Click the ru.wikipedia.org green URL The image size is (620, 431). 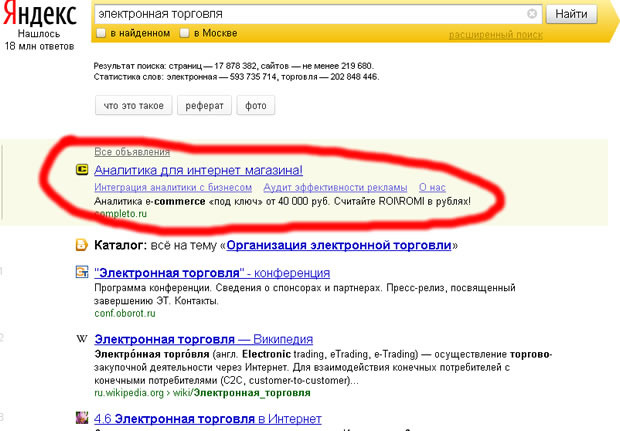pyautogui.click(x=202, y=393)
